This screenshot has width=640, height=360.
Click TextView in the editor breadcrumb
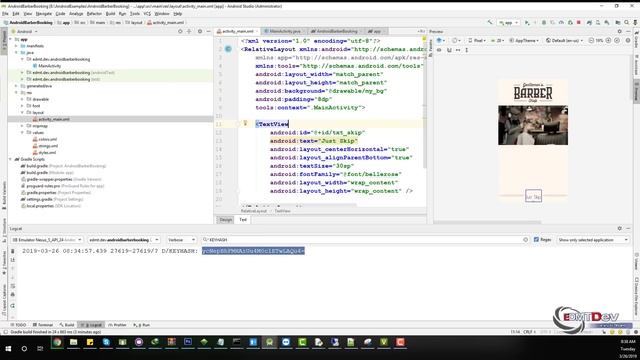pyautogui.click(x=282, y=211)
